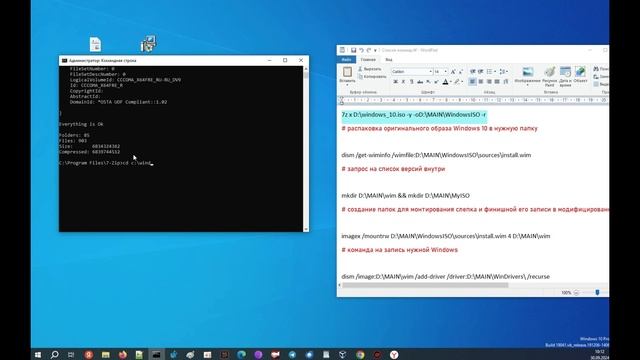This screenshot has width=640, height=360.
Task: Open the customize quick access toolbar dropdown
Action: 376,51
